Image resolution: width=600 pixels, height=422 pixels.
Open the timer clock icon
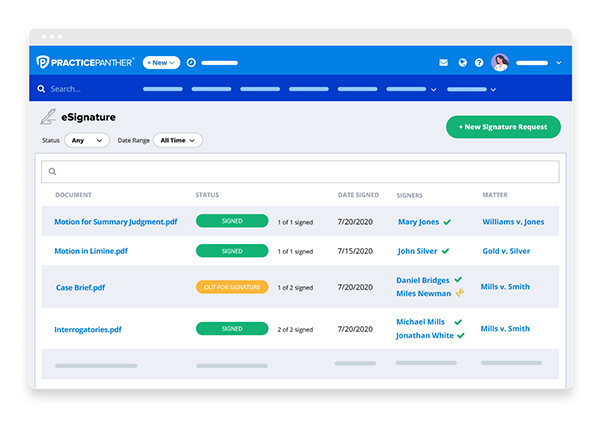click(x=191, y=62)
